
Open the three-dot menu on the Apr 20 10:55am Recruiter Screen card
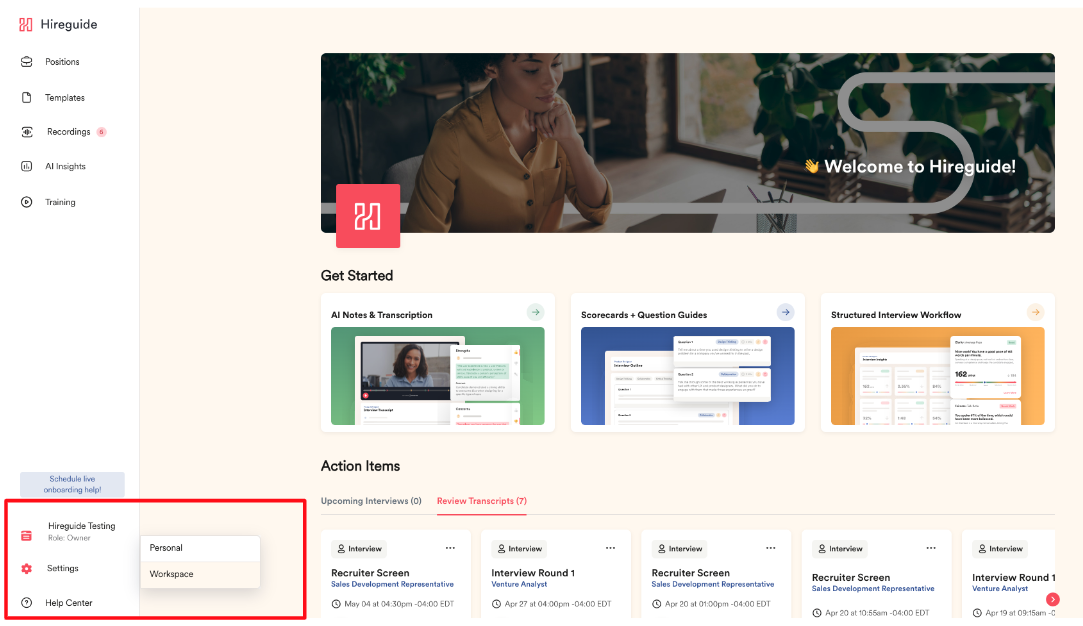[x=931, y=548]
